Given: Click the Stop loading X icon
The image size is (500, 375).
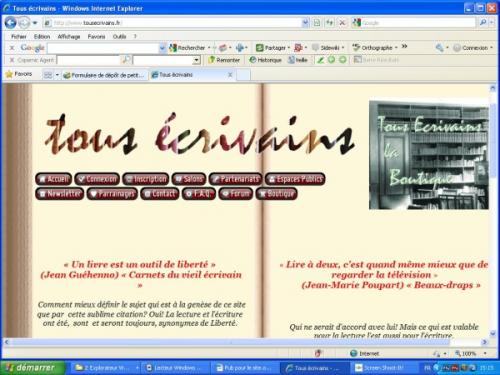Looking at the screenshot, I should (x=342, y=23).
